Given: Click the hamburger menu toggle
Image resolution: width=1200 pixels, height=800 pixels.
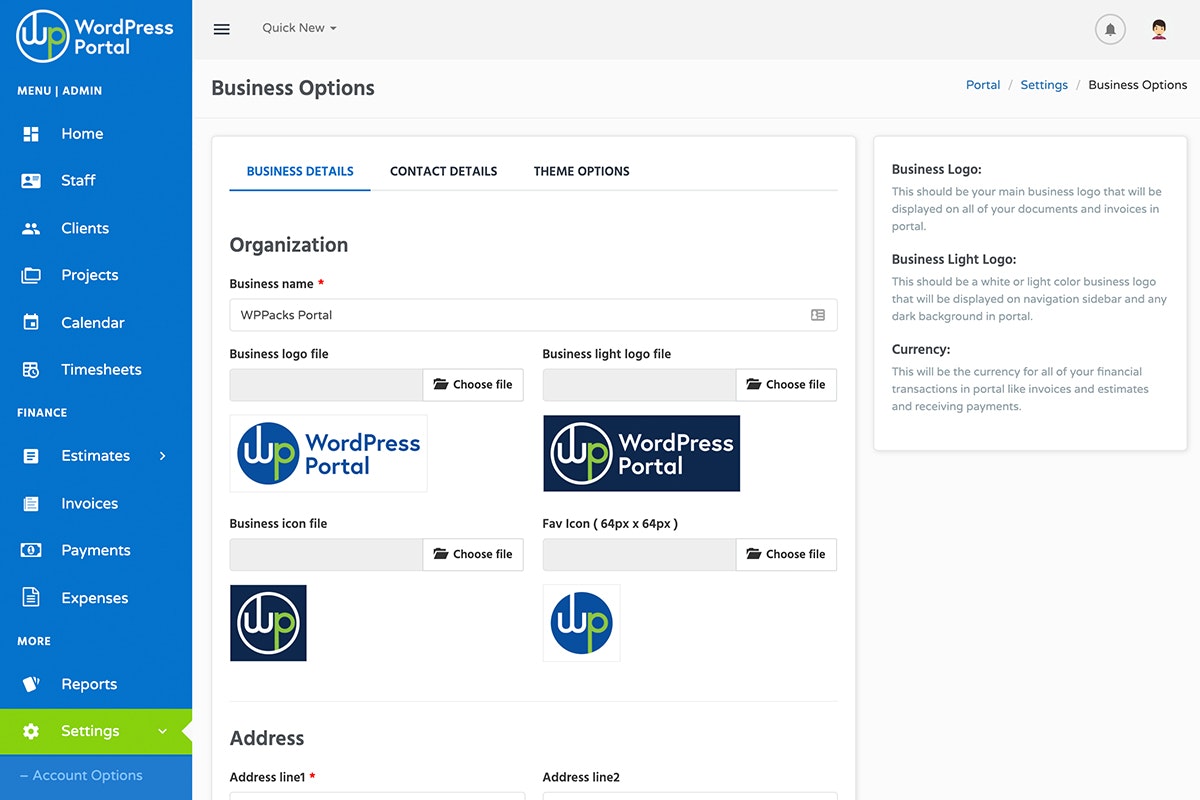Looking at the screenshot, I should 221,29.
